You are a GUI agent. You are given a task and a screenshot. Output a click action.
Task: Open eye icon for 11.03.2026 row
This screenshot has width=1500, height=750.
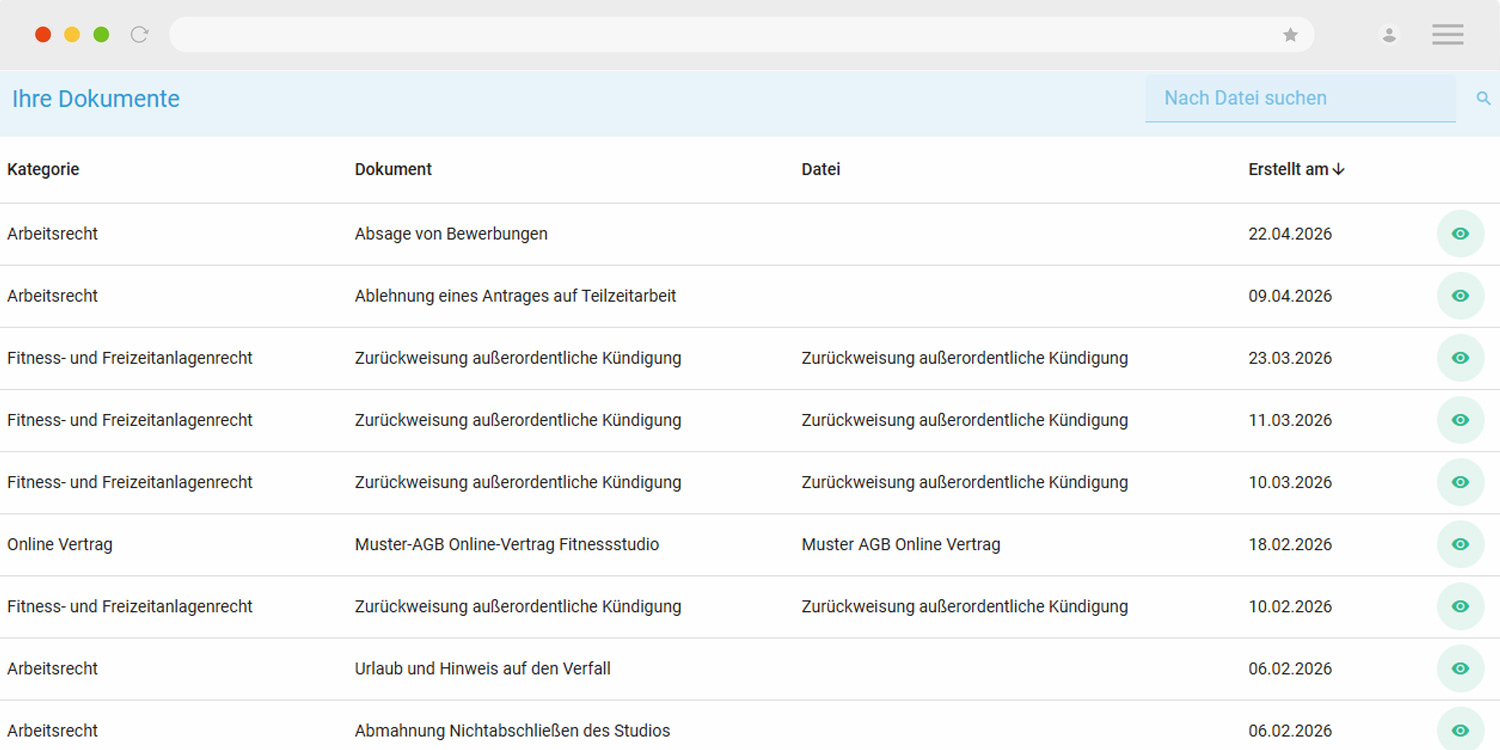1460,420
